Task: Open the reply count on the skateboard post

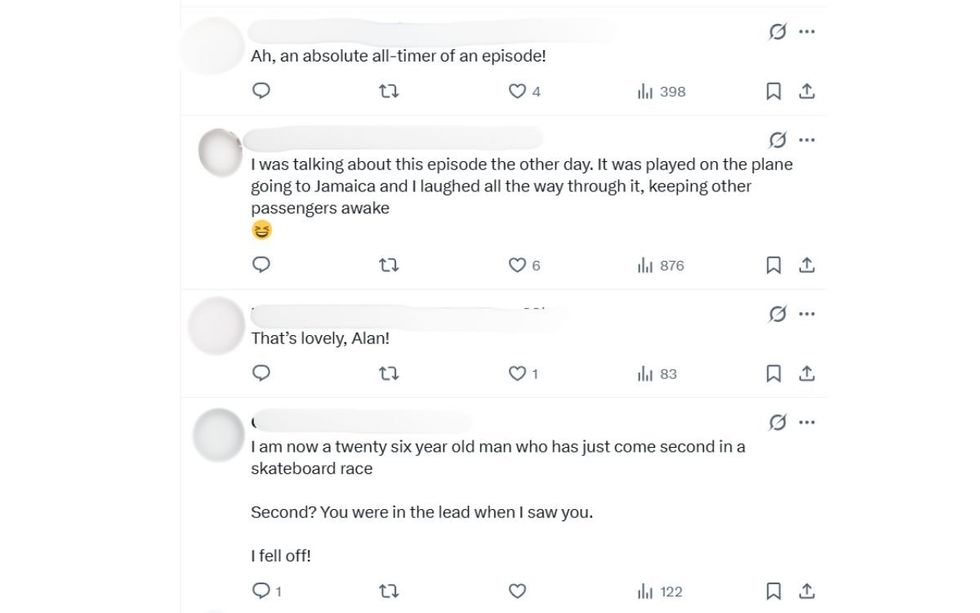Action: (264, 590)
